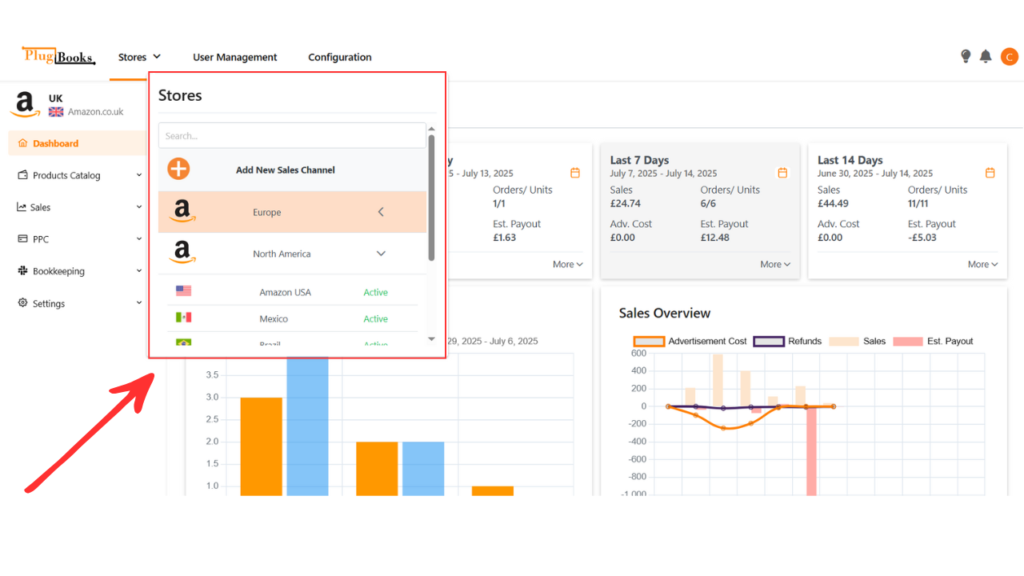Toggle Advertisement Cost legend series
Screen dimensions: 1024x576
[x=690, y=341]
